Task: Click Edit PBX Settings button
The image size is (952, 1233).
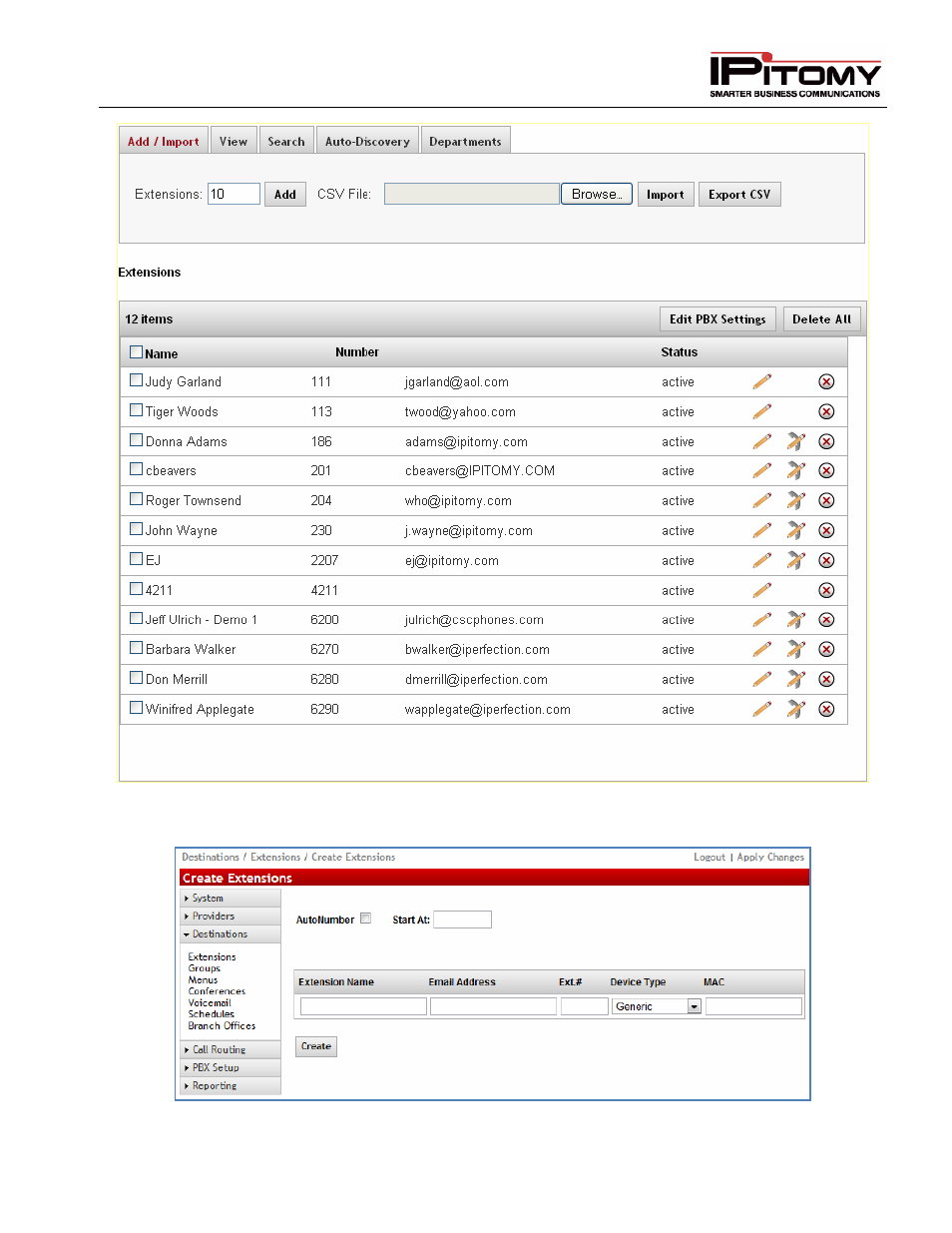Action: coord(717,319)
